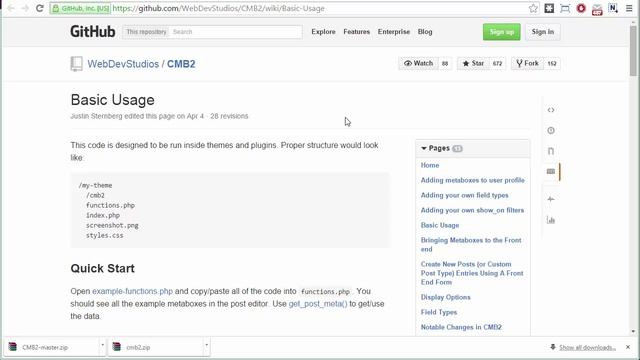The width and height of the screenshot is (640, 360).
Task: Click the CMB2-master.zip file icon
Action: tap(13, 347)
